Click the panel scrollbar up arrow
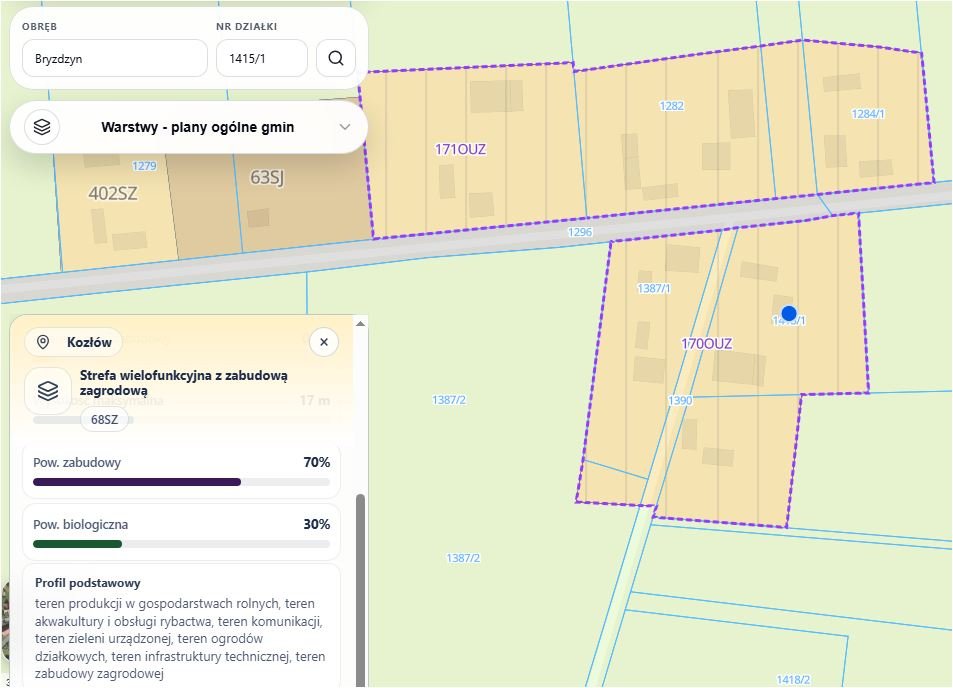Screen dimensions: 953x688 [360, 323]
